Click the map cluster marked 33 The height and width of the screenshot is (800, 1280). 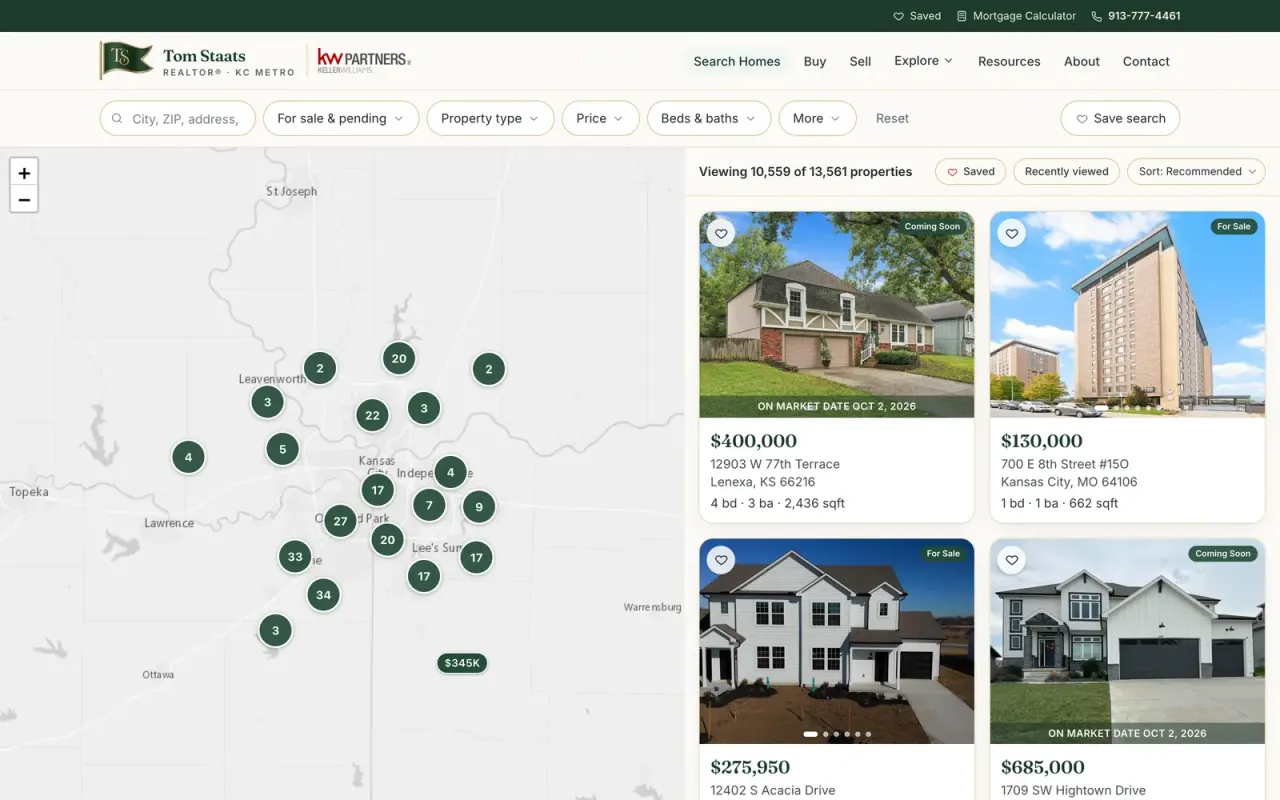click(295, 557)
